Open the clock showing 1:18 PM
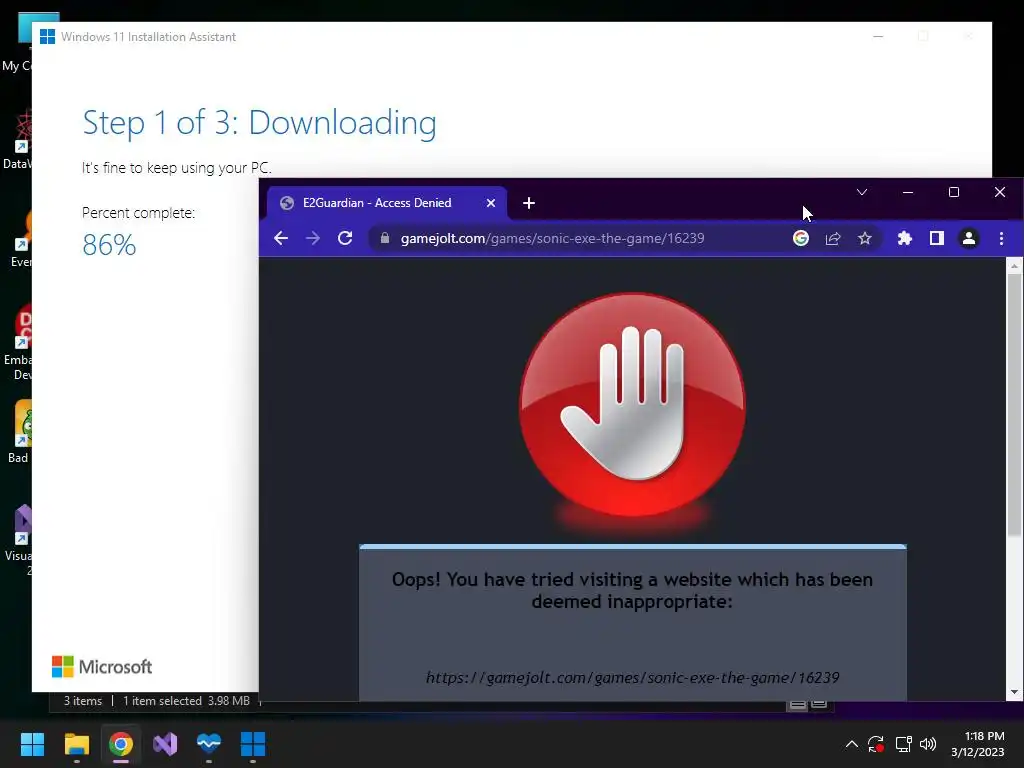The height and width of the screenshot is (768, 1024). (978, 744)
